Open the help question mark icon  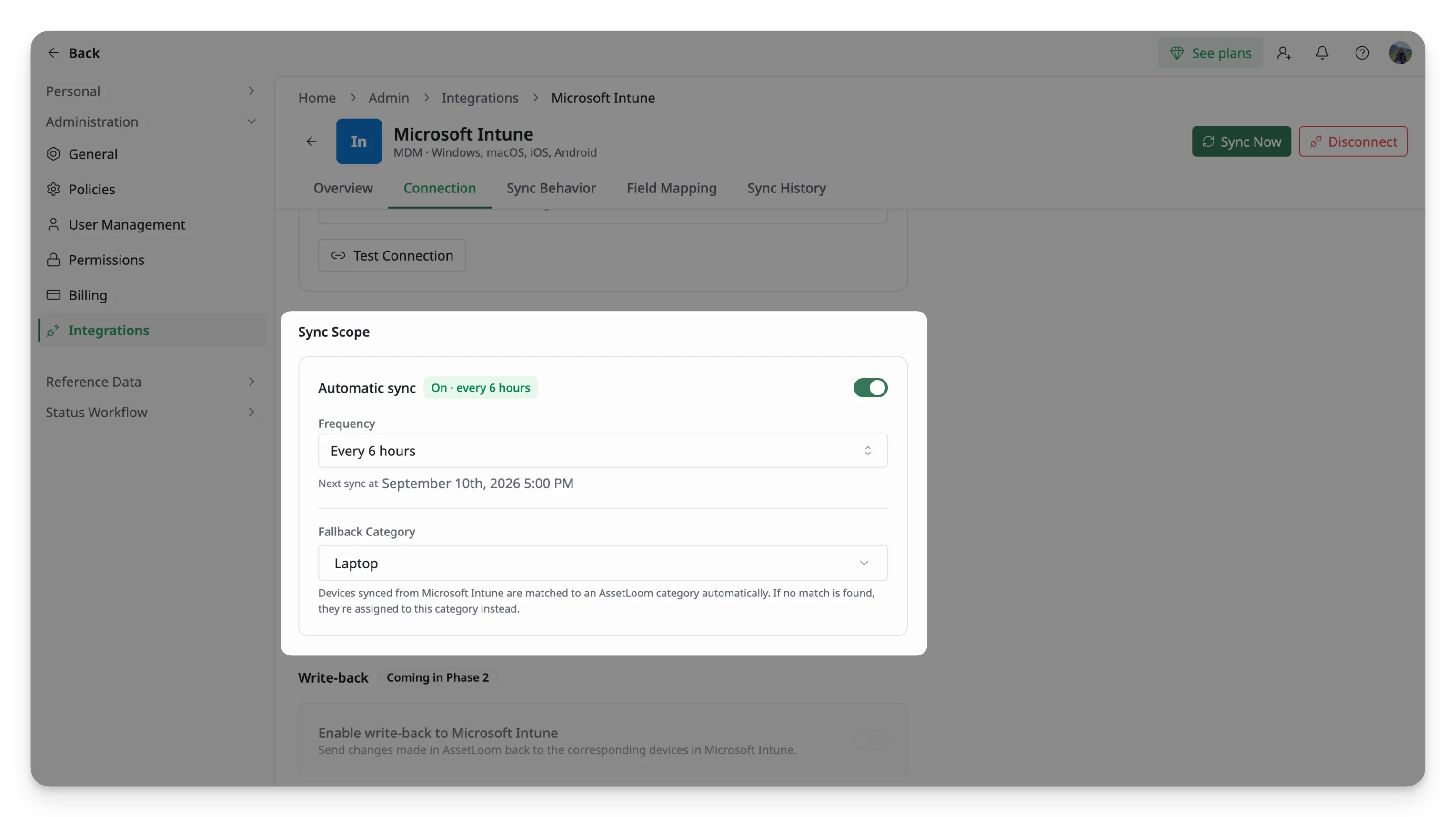[1362, 52]
